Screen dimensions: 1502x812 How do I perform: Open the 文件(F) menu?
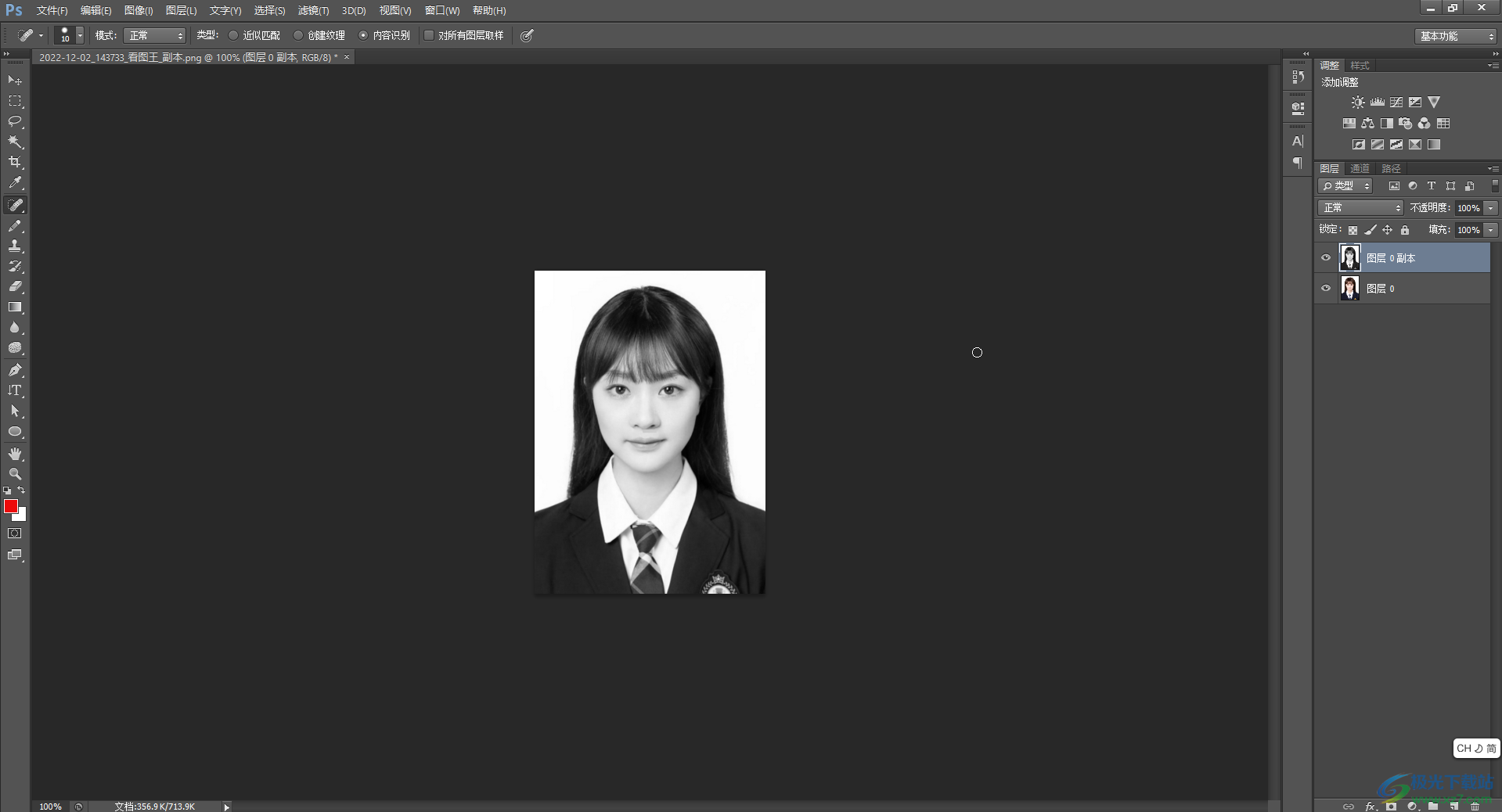coord(52,10)
